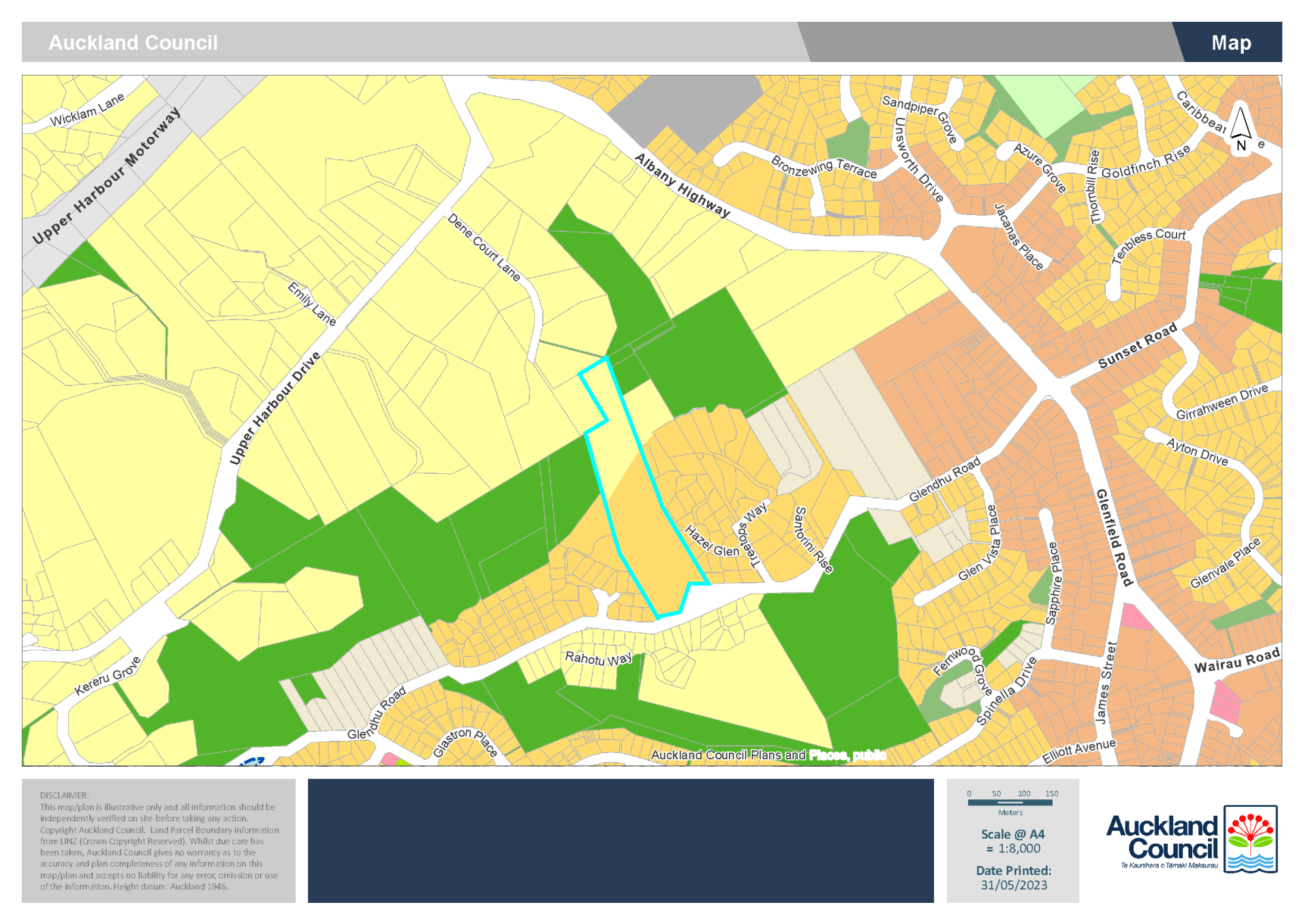The height and width of the screenshot is (924, 1308).
Task: Click the dark blue empty legend panel
Action: pyautogui.click(x=620, y=840)
